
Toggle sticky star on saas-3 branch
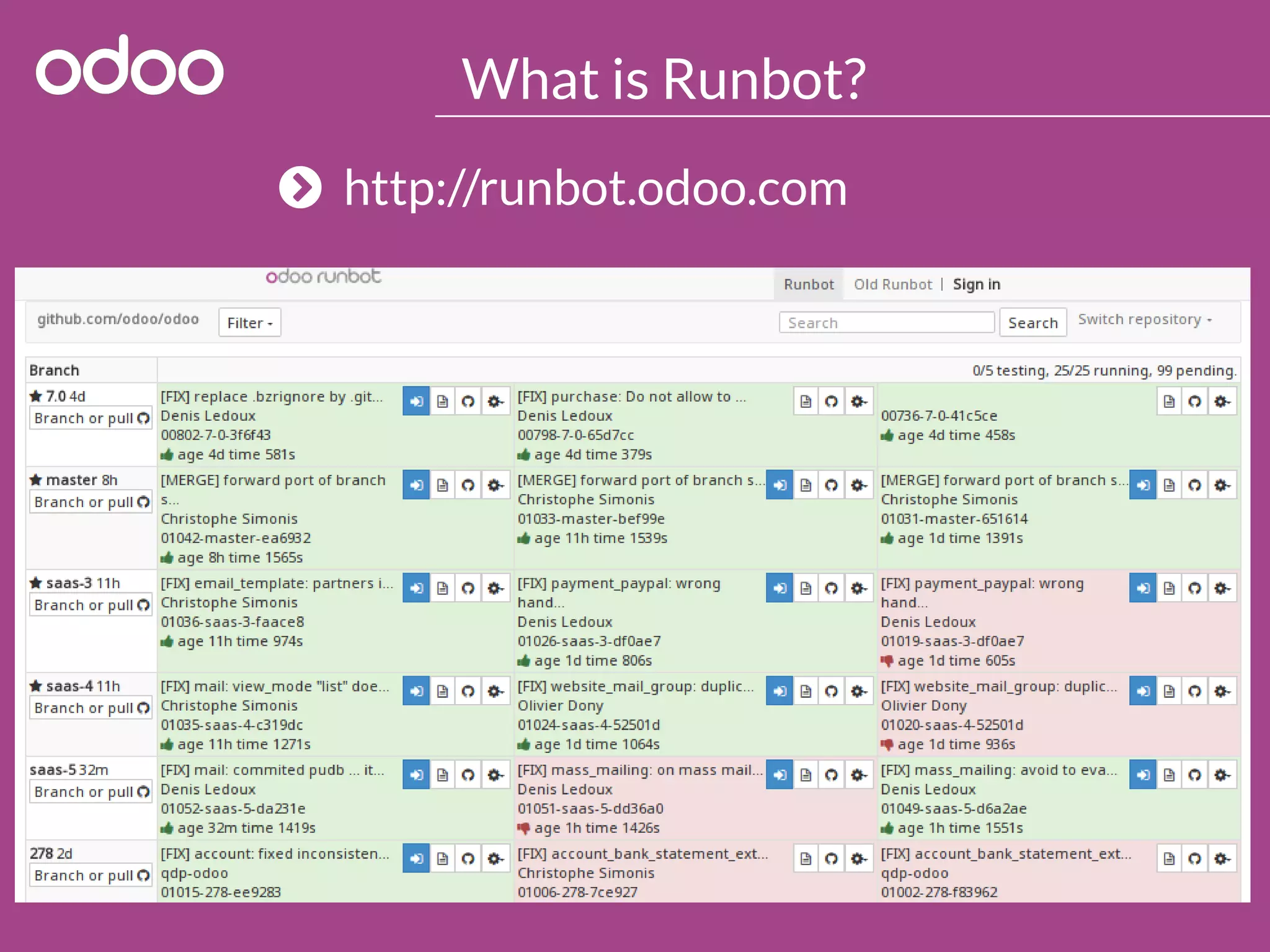point(36,583)
